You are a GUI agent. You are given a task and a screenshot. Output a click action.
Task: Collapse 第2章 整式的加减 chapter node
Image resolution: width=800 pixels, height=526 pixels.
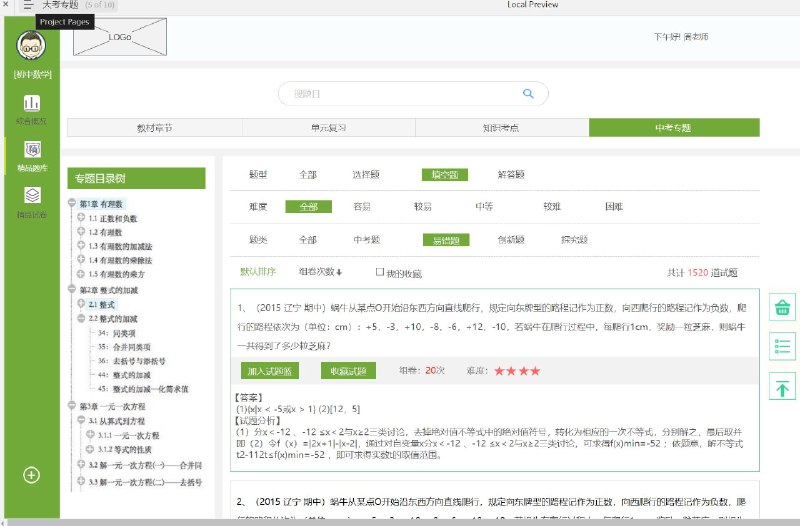tap(72, 289)
